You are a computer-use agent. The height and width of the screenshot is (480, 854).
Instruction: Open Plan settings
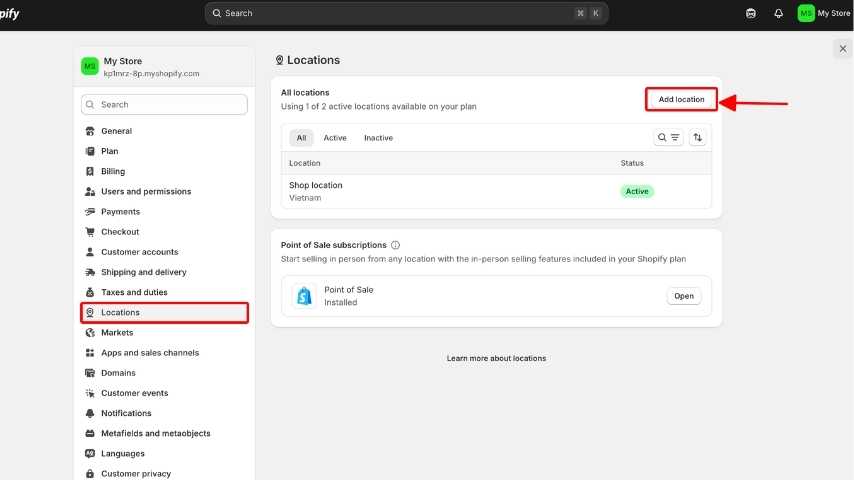click(164, 151)
